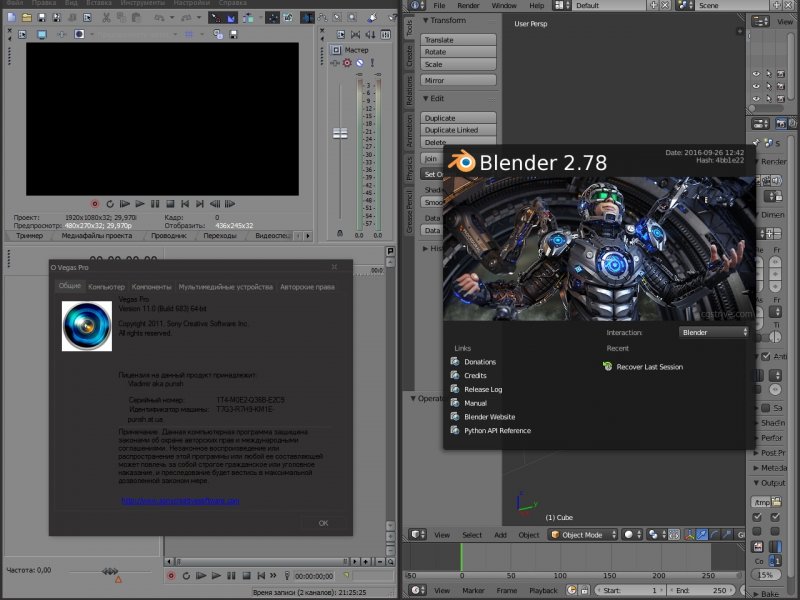
Task: Click the Blender timeline editor type icon
Action: 416,590
